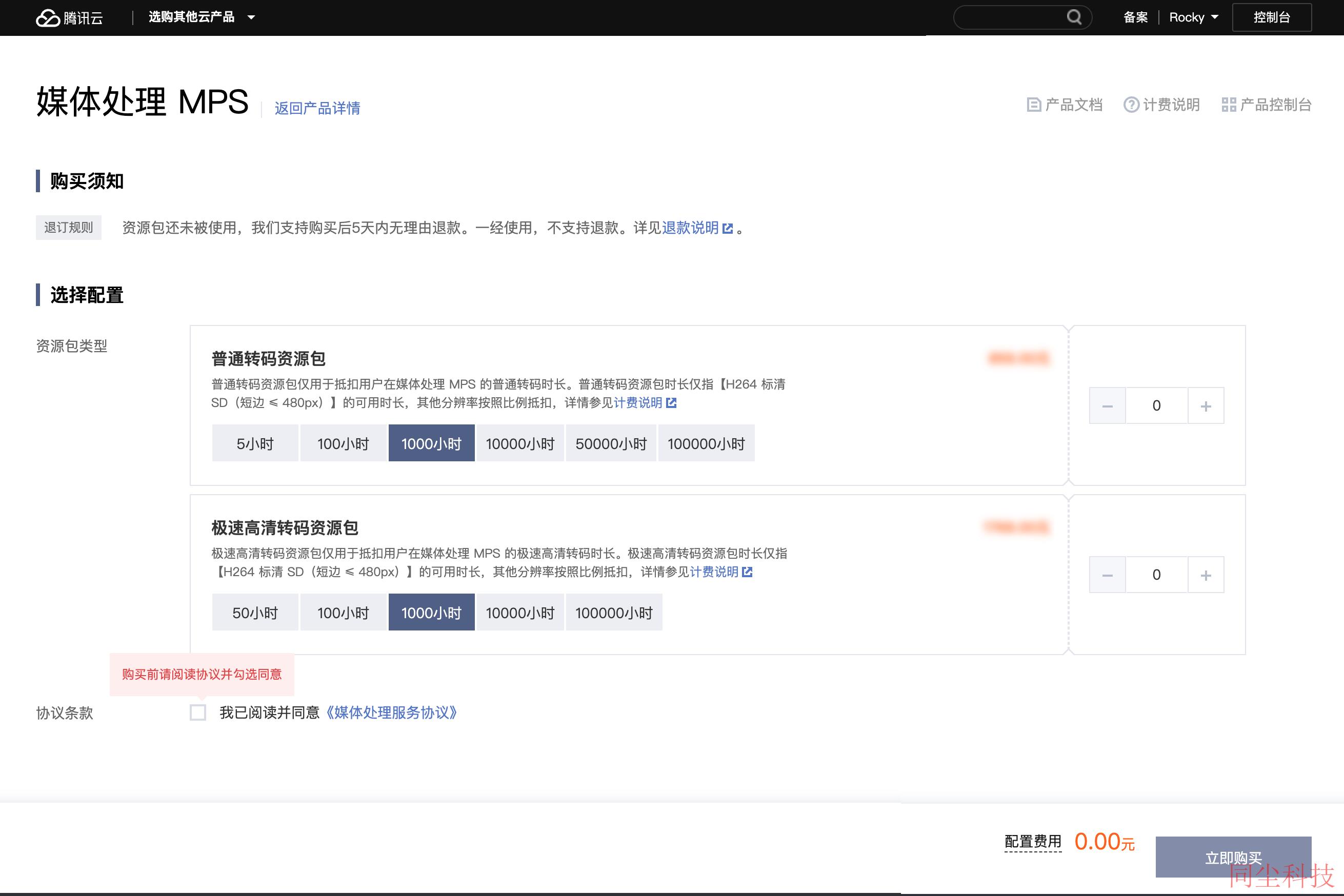Screen dimensions: 1344x896
Task: Click 极速高清转码资源包 quantity input field
Action: (x=1156, y=575)
